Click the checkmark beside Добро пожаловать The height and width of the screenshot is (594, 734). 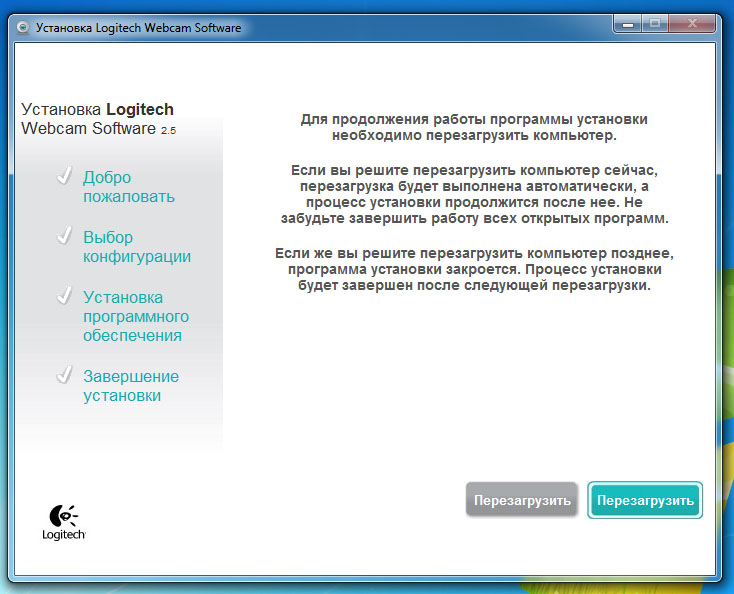pyautogui.click(x=65, y=177)
